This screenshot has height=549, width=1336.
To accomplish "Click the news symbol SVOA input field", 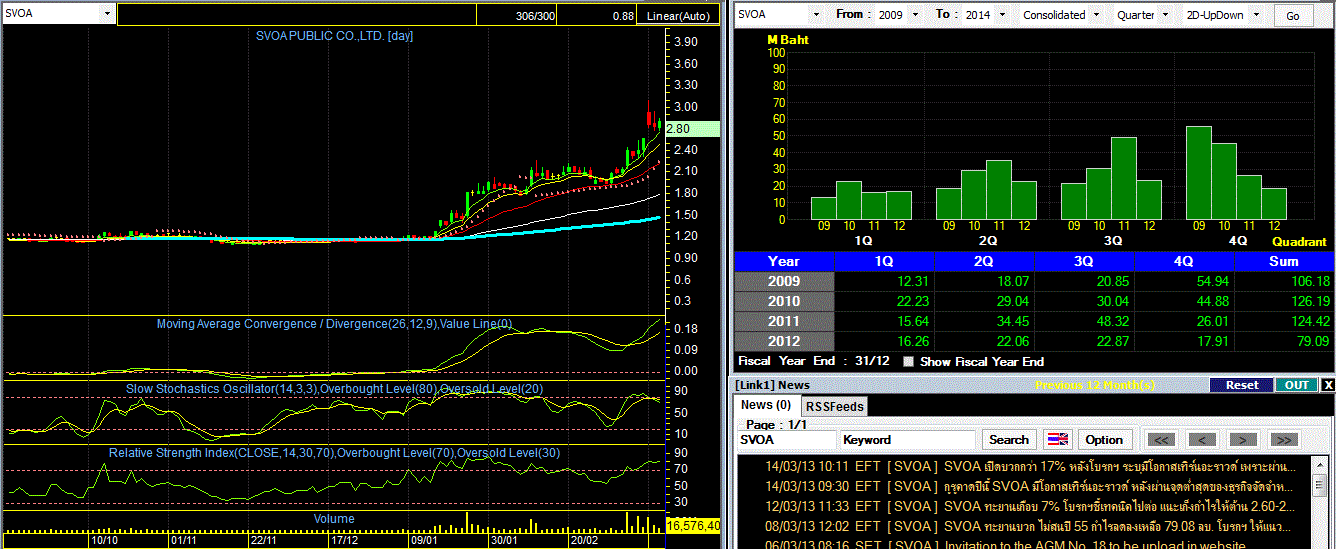I will point(786,440).
